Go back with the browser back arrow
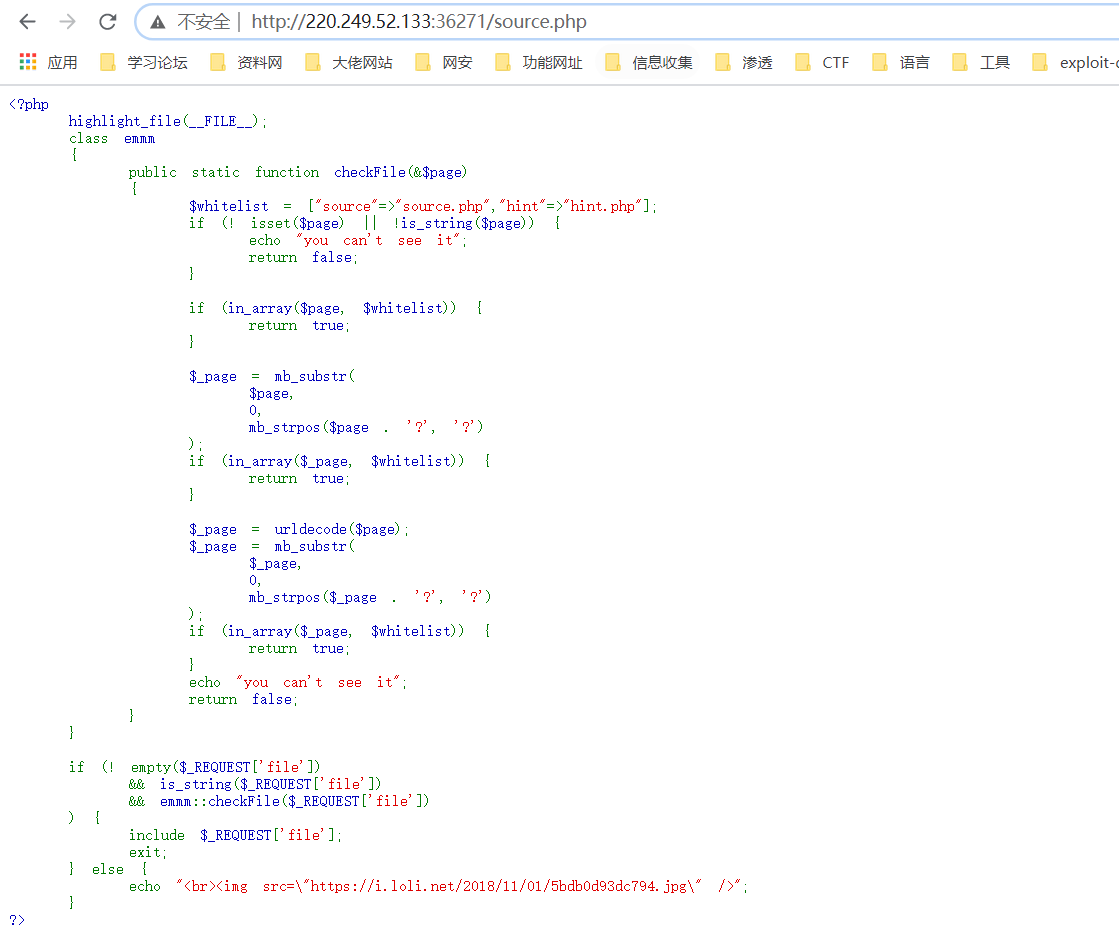This screenshot has width=1119, height=931. pyautogui.click(x=27, y=22)
